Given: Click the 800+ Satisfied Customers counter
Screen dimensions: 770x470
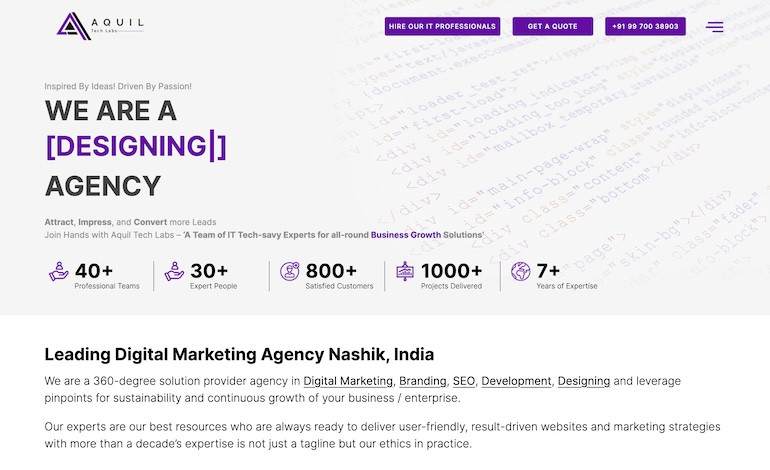Looking at the screenshot, I should (x=339, y=276).
